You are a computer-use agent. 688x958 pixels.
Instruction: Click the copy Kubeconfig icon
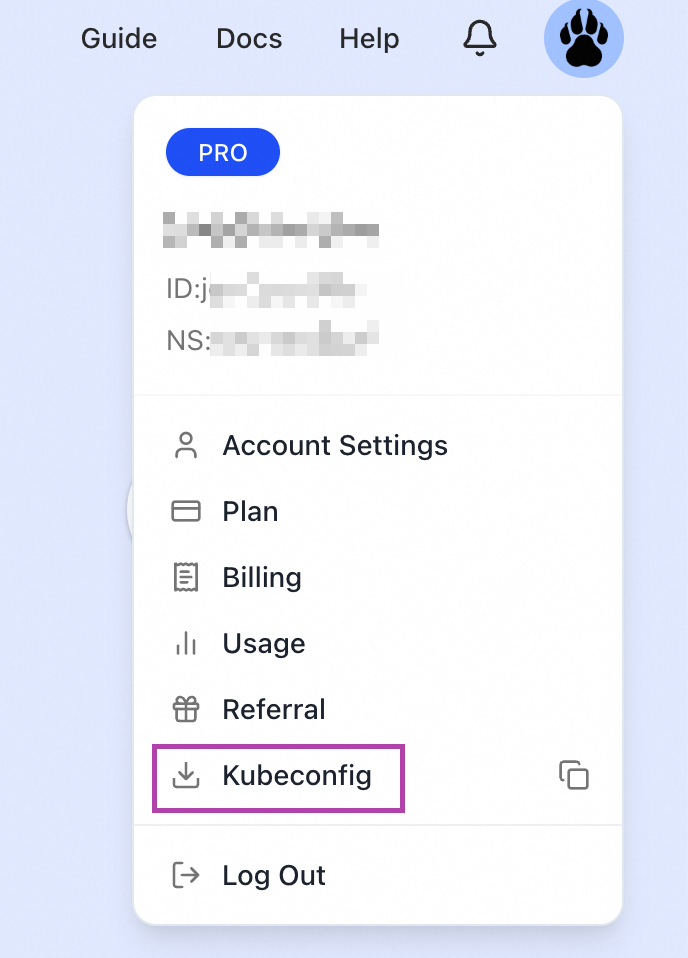coord(574,775)
